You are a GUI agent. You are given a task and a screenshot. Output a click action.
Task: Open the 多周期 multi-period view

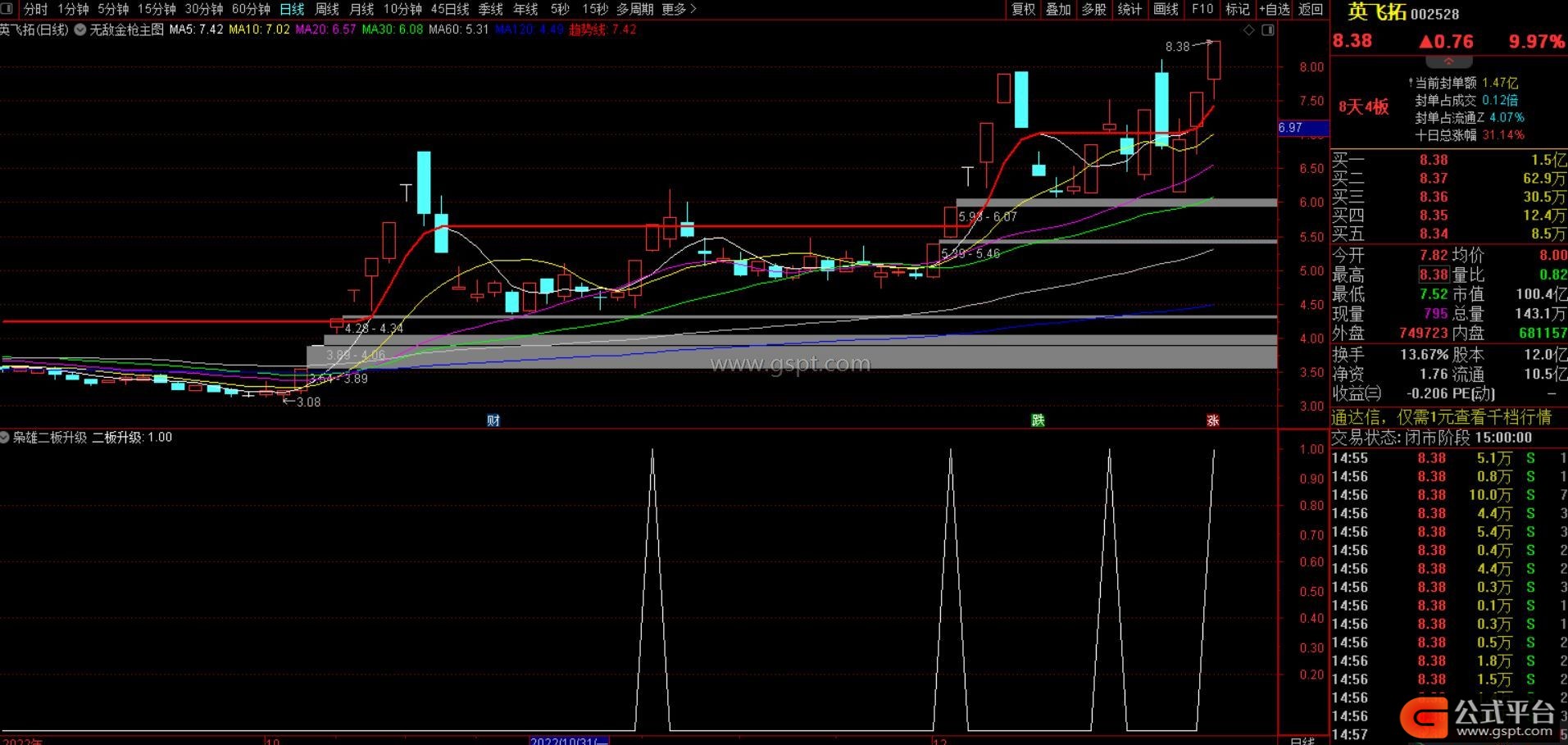(635, 9)
